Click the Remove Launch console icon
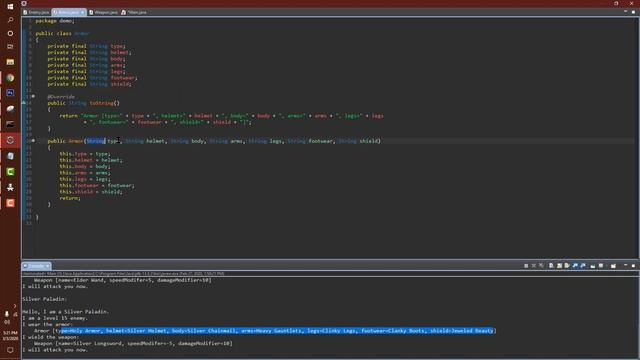 pyautogui.click(x=533, y=266)
